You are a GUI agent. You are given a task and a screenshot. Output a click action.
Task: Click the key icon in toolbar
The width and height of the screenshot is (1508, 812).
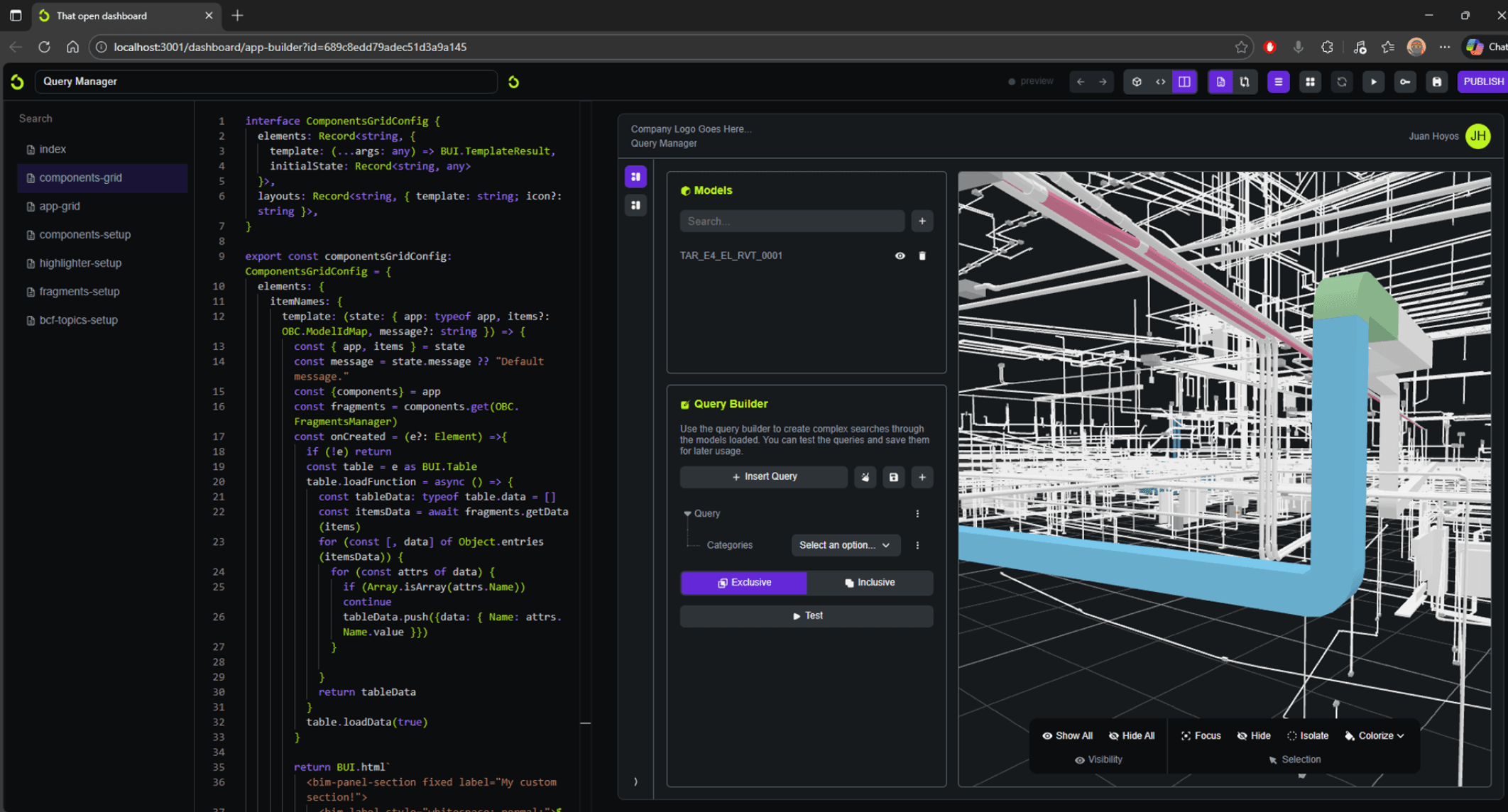[1405, 82]
